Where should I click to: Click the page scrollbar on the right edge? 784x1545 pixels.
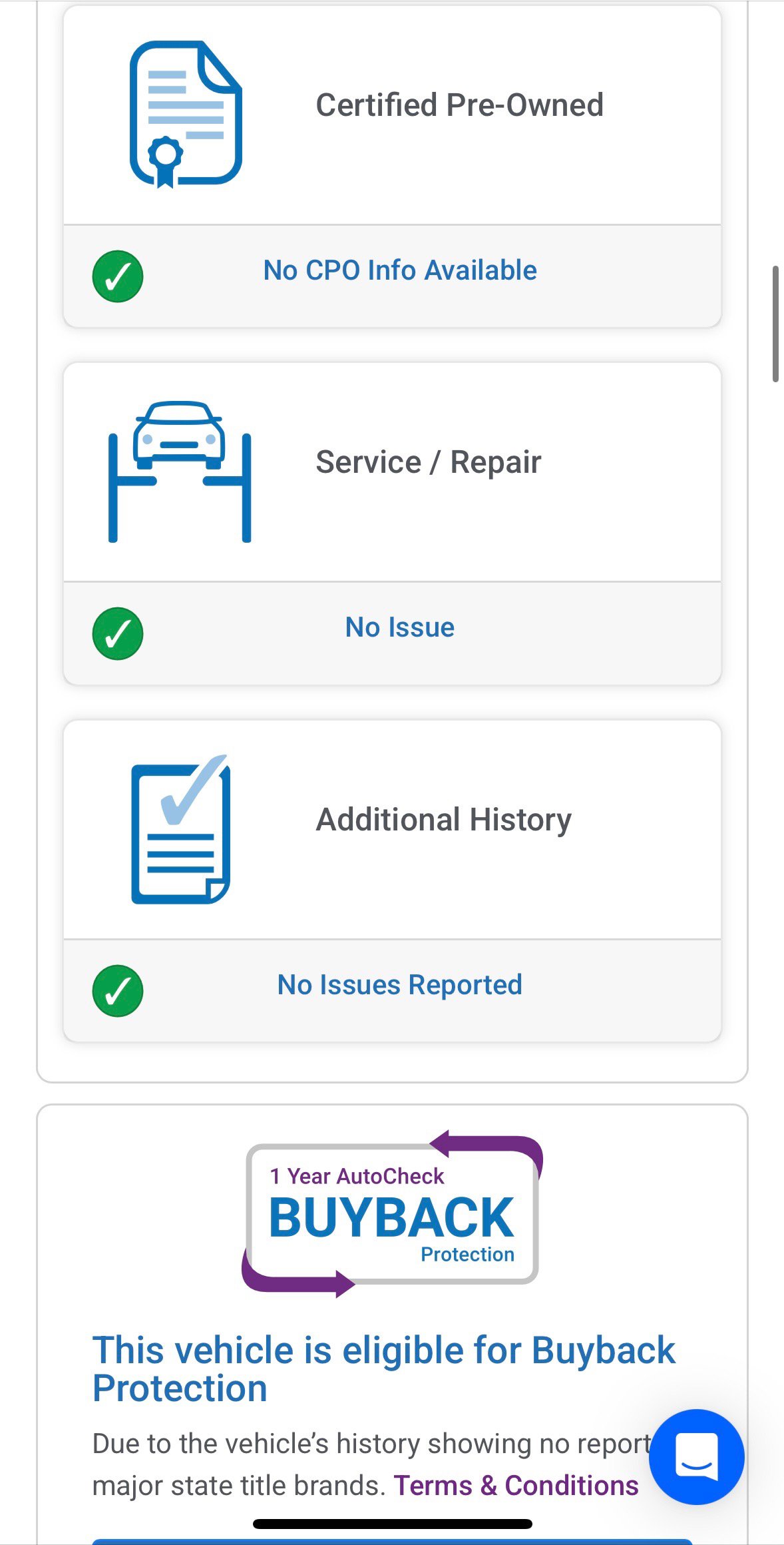click(x=775, y=324)
